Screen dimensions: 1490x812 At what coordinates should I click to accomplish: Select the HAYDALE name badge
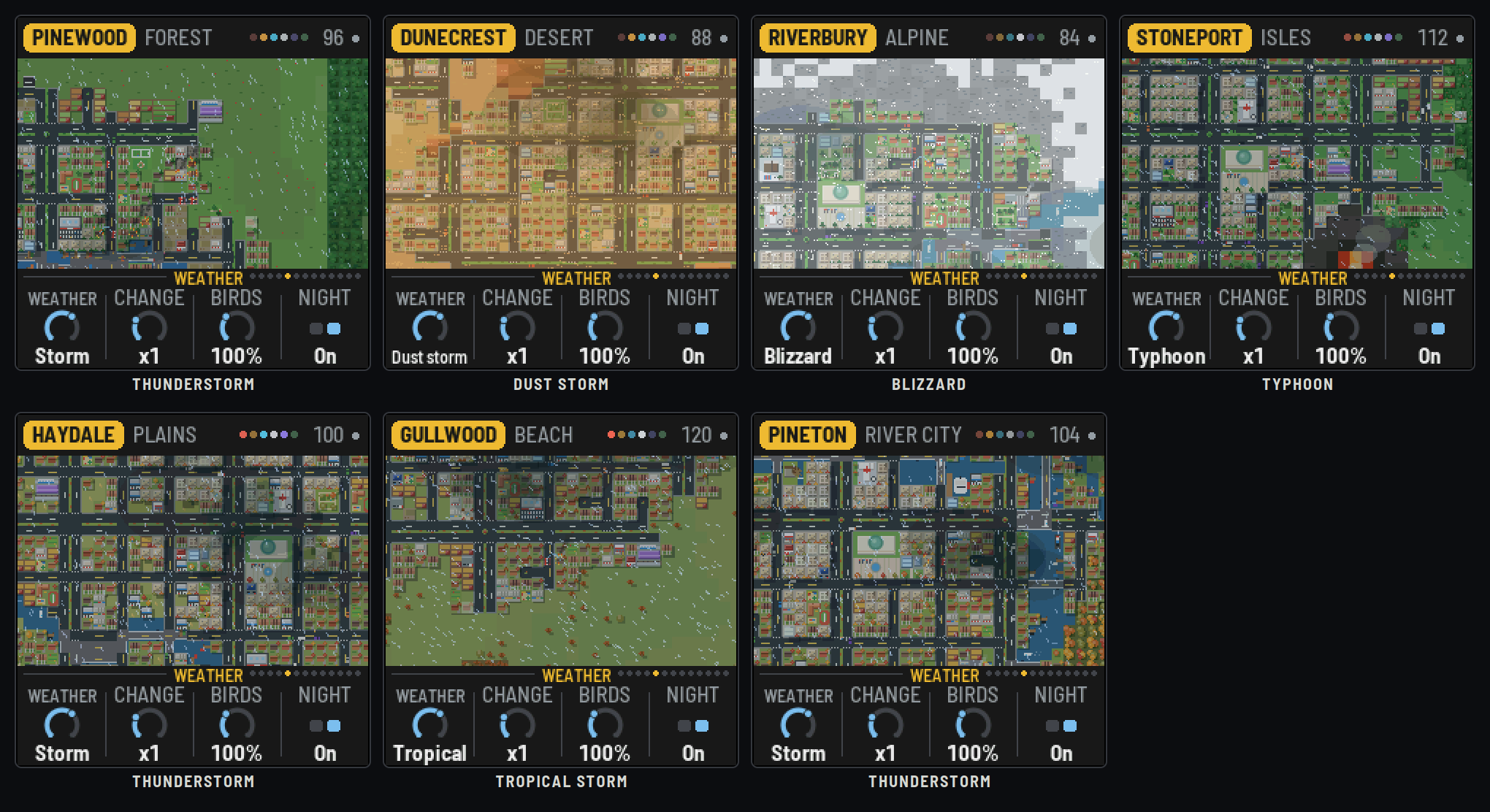[x=73, y=434]
